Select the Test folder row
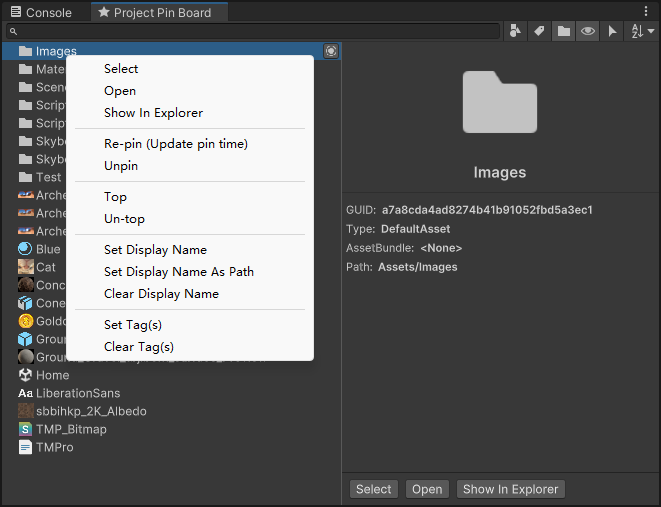Image resolution: width=661 pixels, height=507 pixels. click(35, 177)
